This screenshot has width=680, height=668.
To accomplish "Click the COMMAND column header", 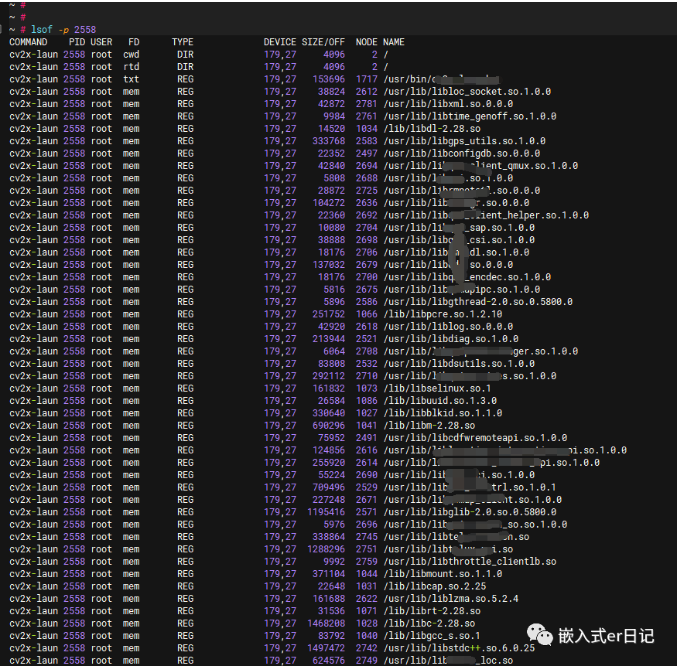I will (x=28, y=42).
